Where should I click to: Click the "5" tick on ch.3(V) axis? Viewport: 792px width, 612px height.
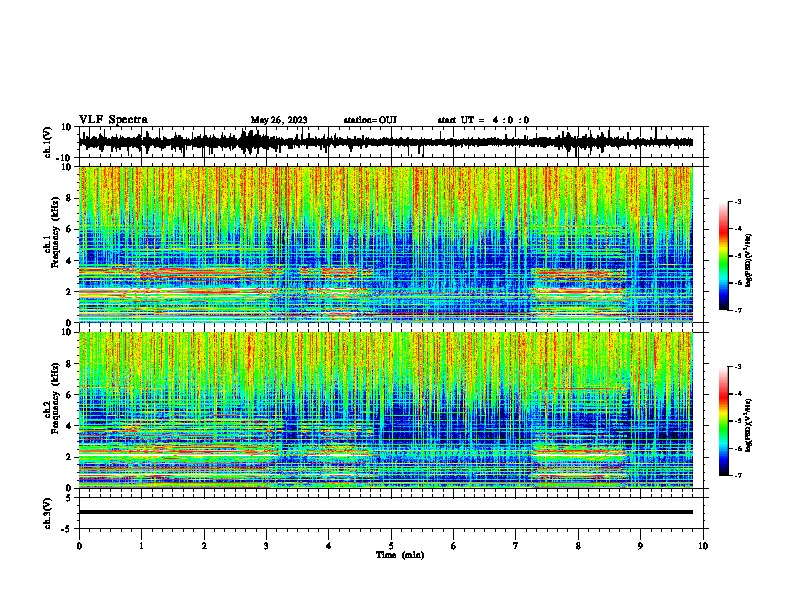click(x=70, y=498)
